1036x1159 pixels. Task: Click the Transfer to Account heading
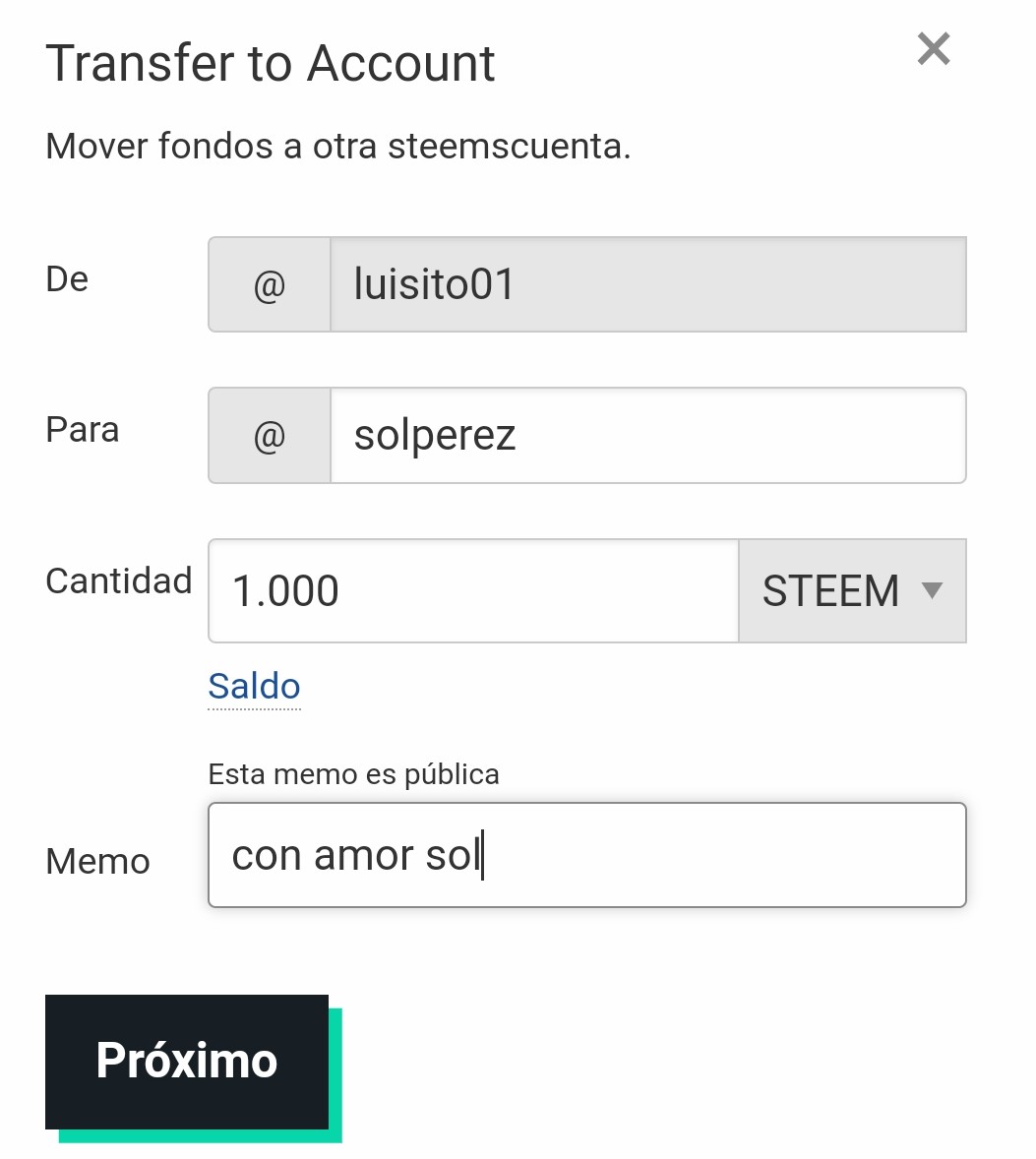[271, 63]
